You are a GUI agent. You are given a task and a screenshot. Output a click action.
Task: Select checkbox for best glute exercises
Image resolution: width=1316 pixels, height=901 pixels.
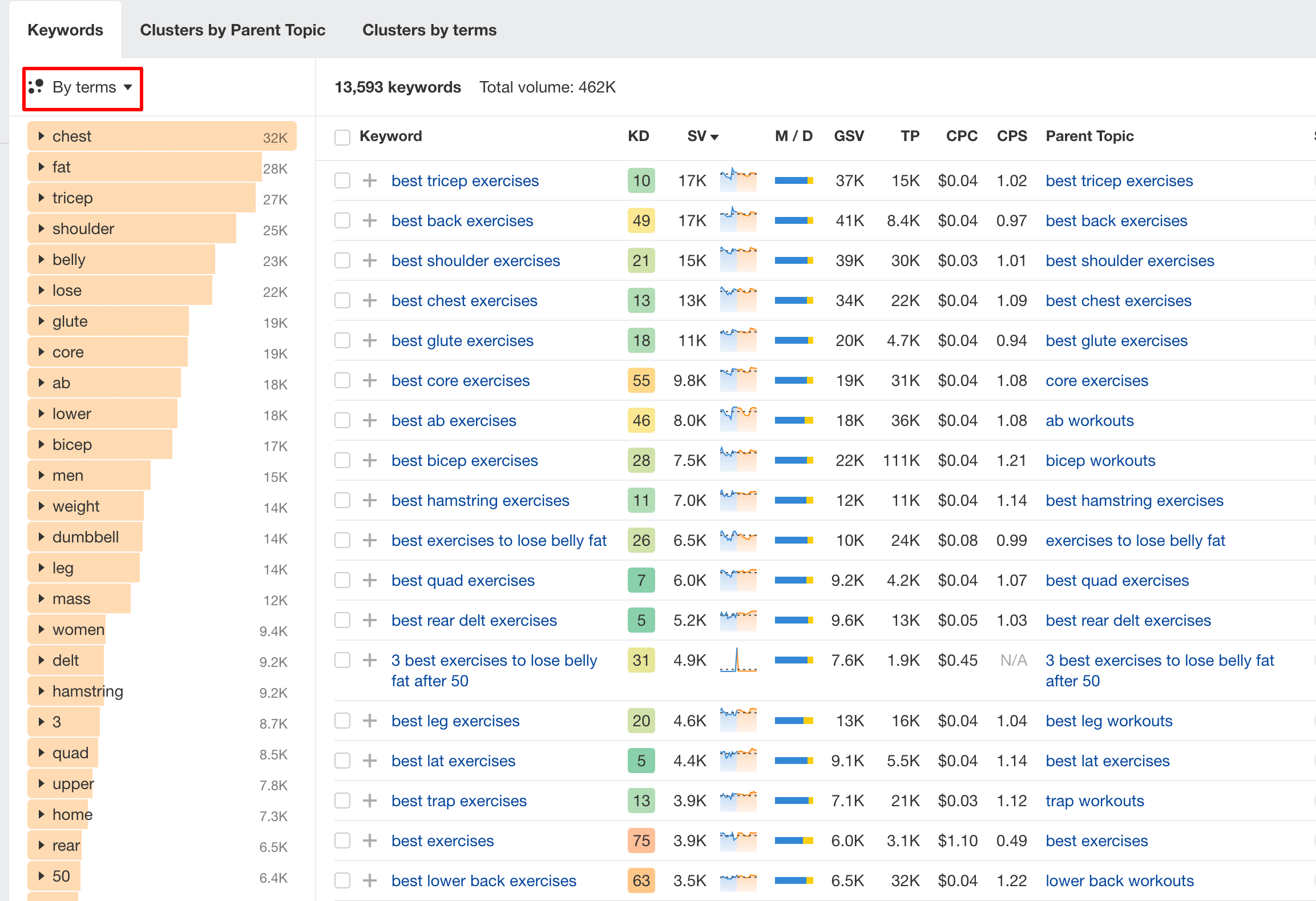pos(342,341)
